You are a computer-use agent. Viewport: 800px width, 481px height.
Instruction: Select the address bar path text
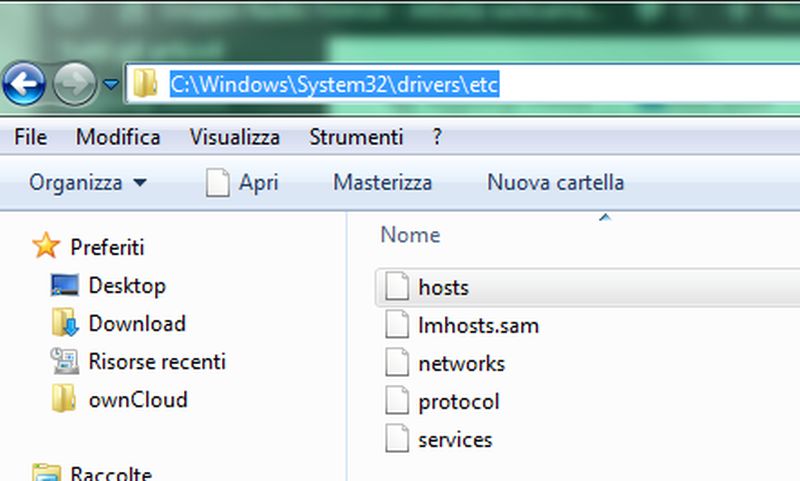(334, 84)
